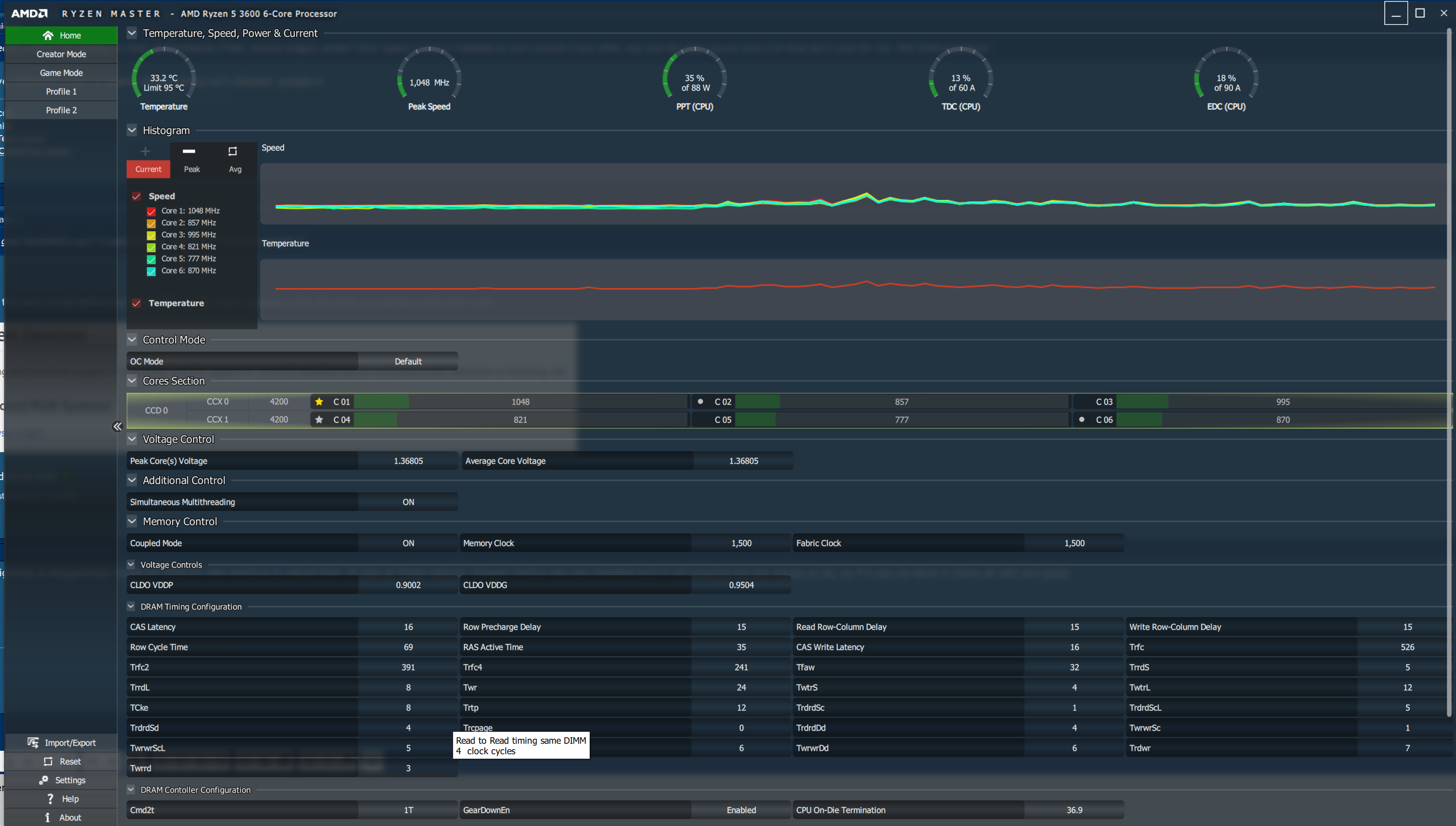Collapse the Histogram section
This screenshot has height=826, width=1456.
click(132, 131)
